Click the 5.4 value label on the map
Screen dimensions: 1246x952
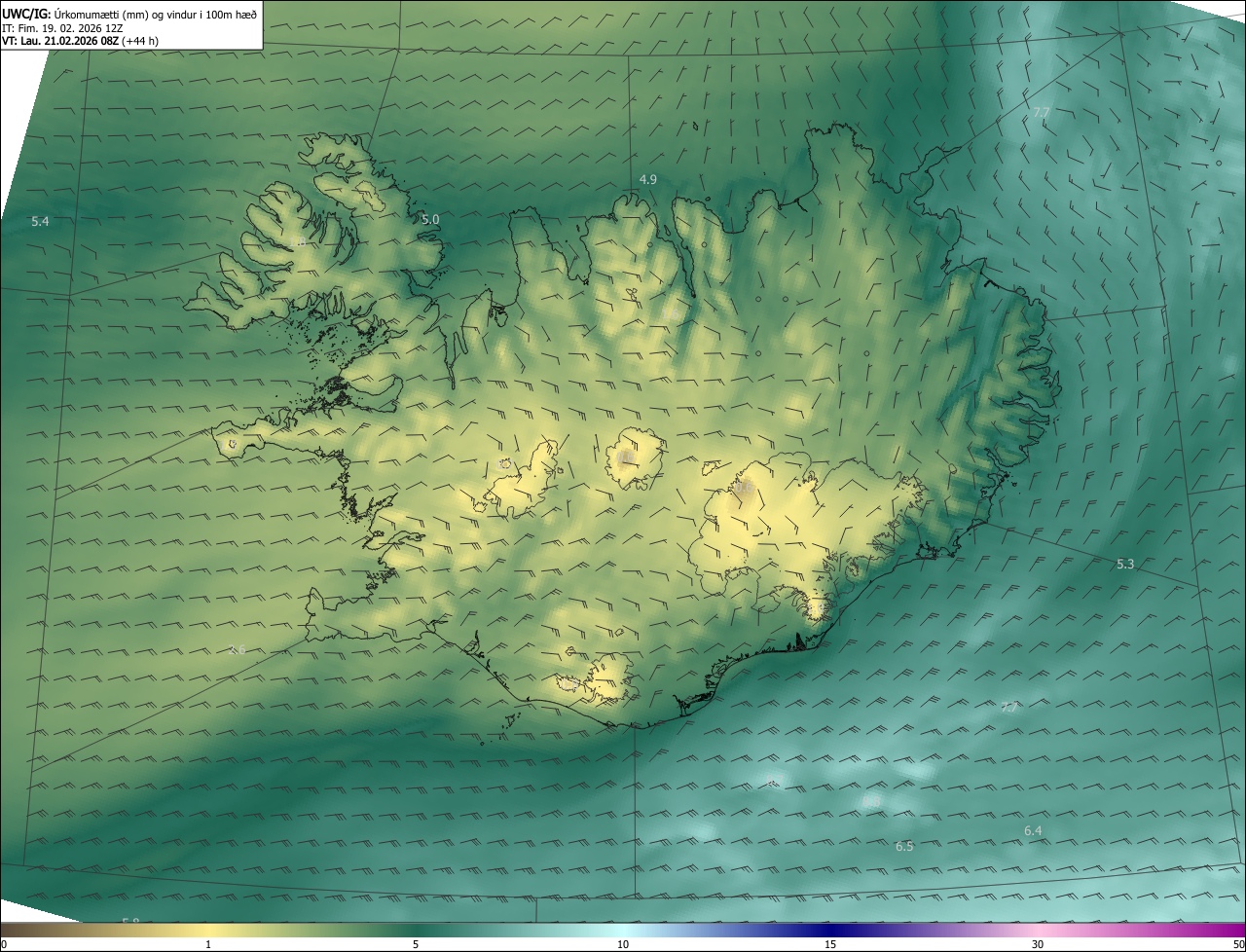pos(40,222)
